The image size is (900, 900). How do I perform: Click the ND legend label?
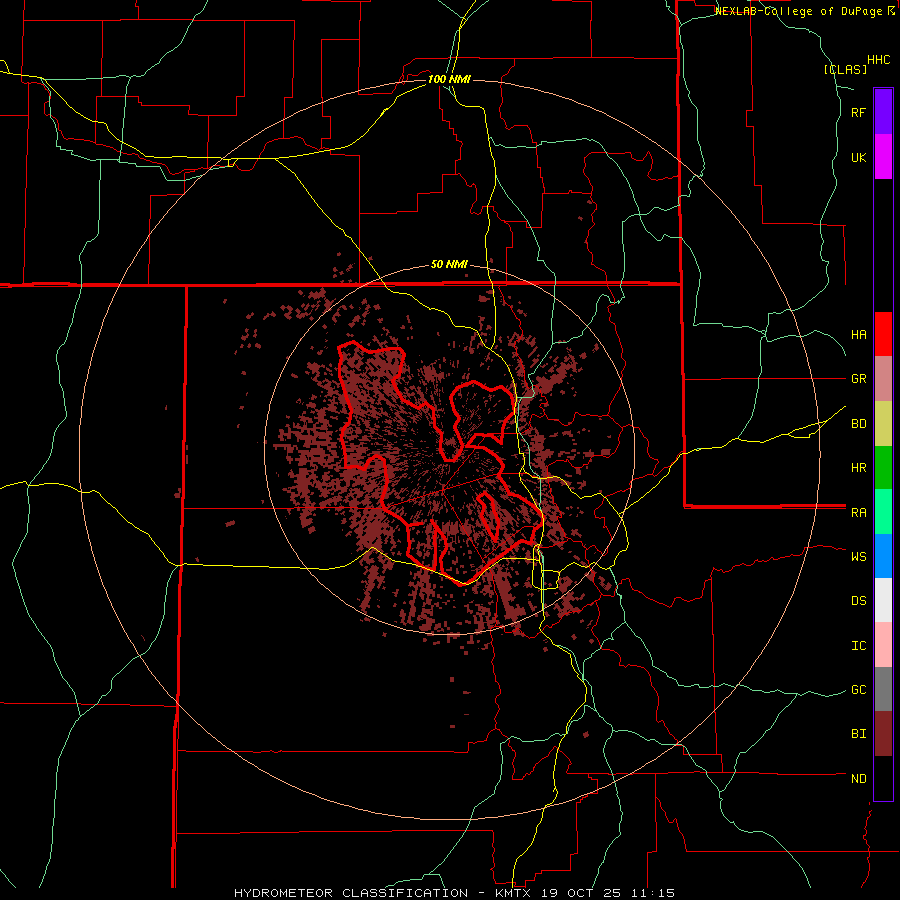coord(858,778)
